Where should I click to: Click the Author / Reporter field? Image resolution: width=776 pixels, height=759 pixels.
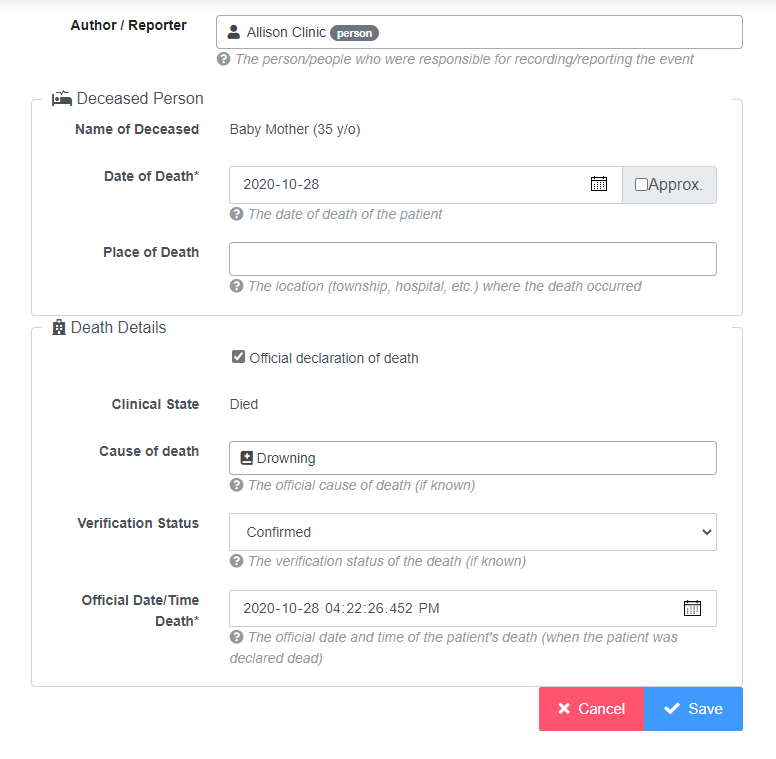point(479,32)
